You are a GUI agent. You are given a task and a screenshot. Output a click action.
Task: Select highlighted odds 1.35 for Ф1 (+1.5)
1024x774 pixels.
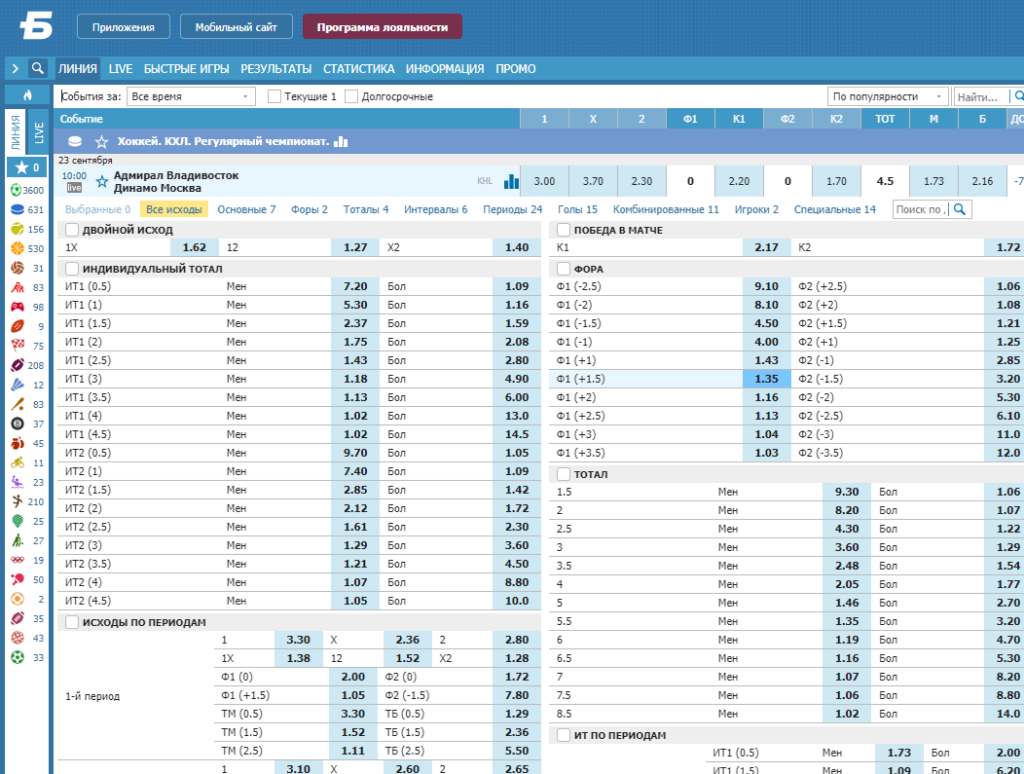pos(766,379)
